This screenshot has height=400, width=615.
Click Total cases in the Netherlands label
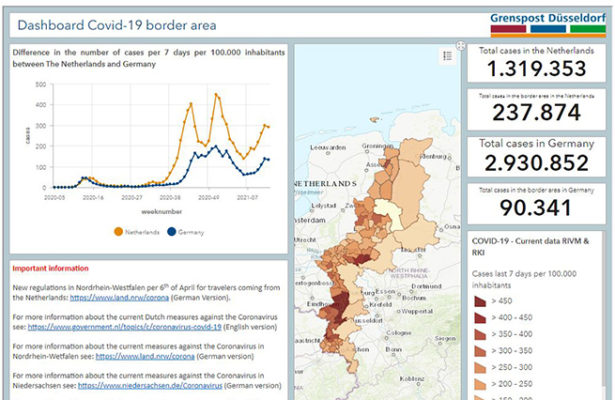point(537,51)
